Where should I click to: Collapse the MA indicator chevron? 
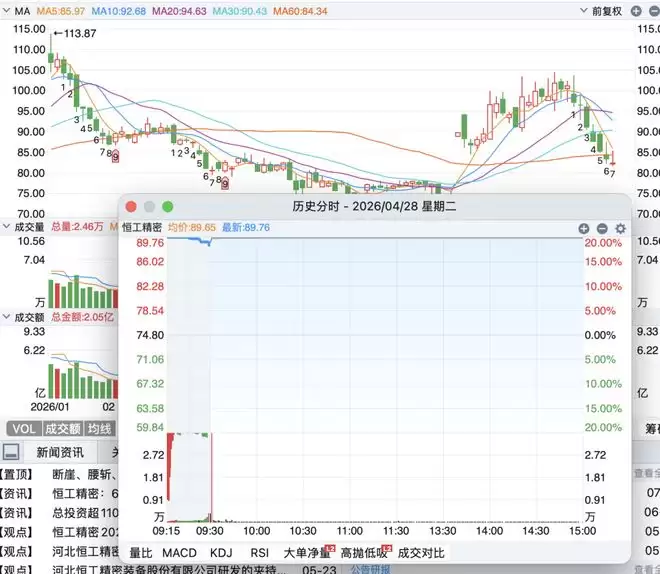pyautogui.click(x=6, y=10)
